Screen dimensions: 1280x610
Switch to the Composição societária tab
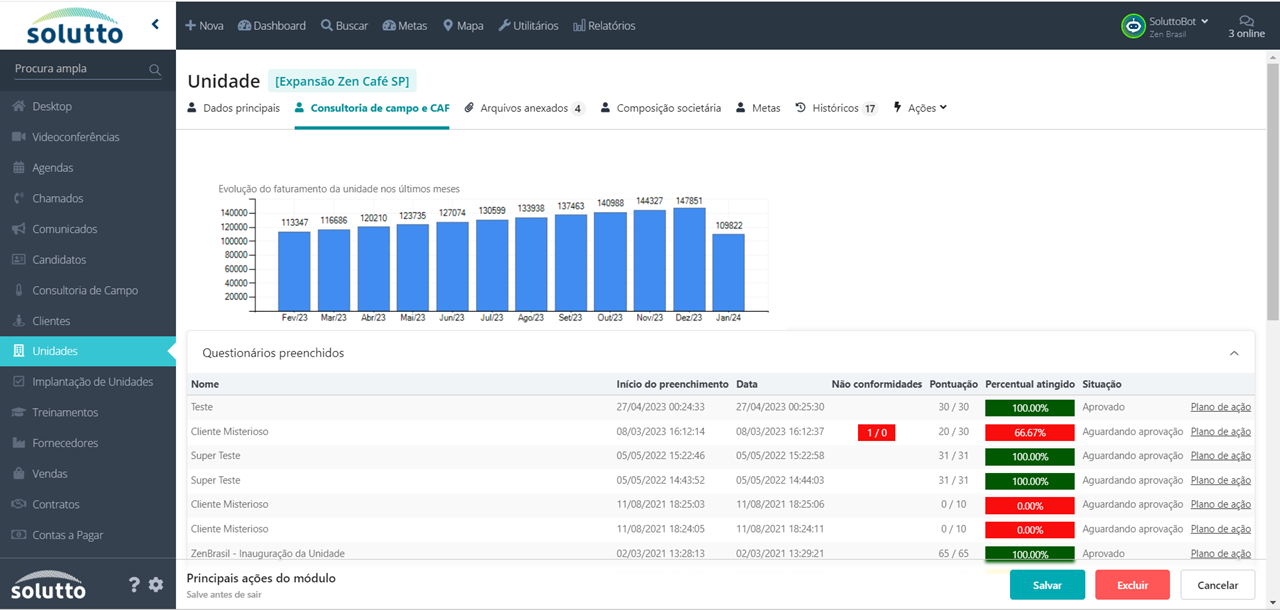pos(661,108)
